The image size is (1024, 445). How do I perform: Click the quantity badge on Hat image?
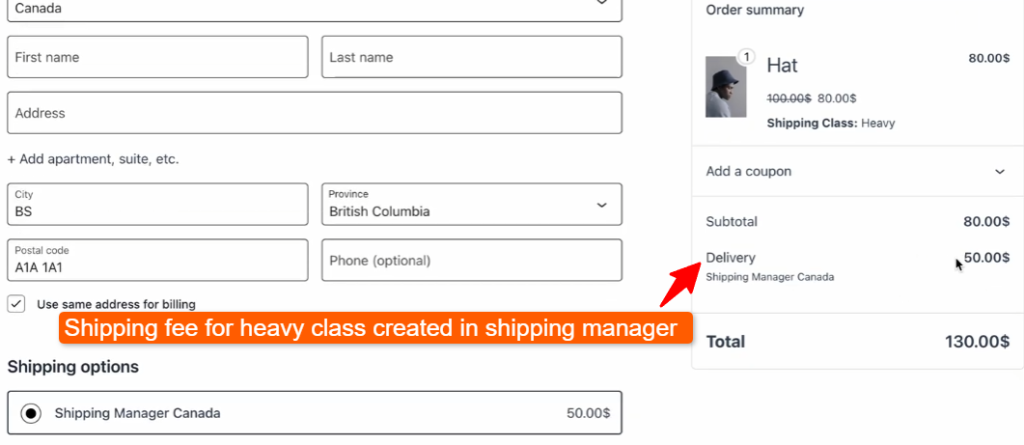point(745,57)
